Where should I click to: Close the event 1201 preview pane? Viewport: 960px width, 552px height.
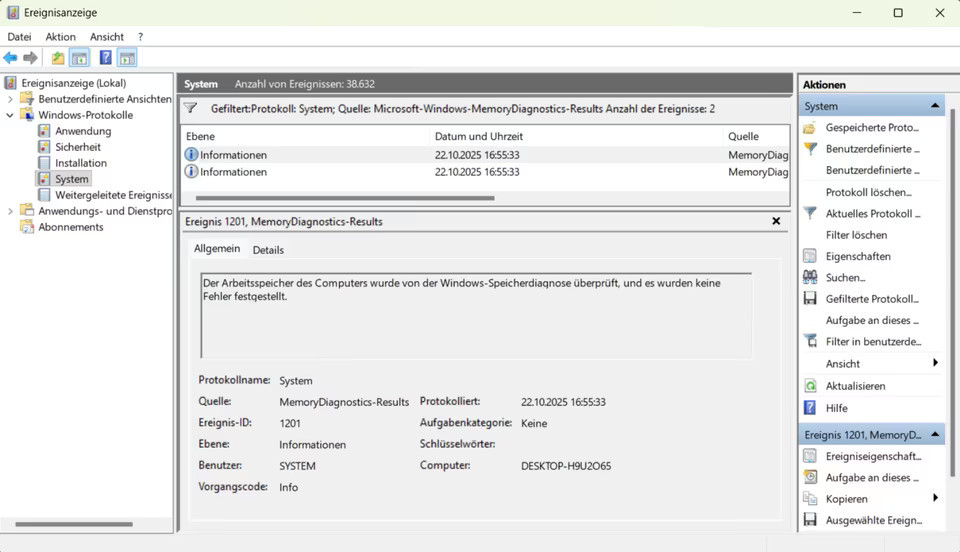pyautogui.click(x=777, y=221)
